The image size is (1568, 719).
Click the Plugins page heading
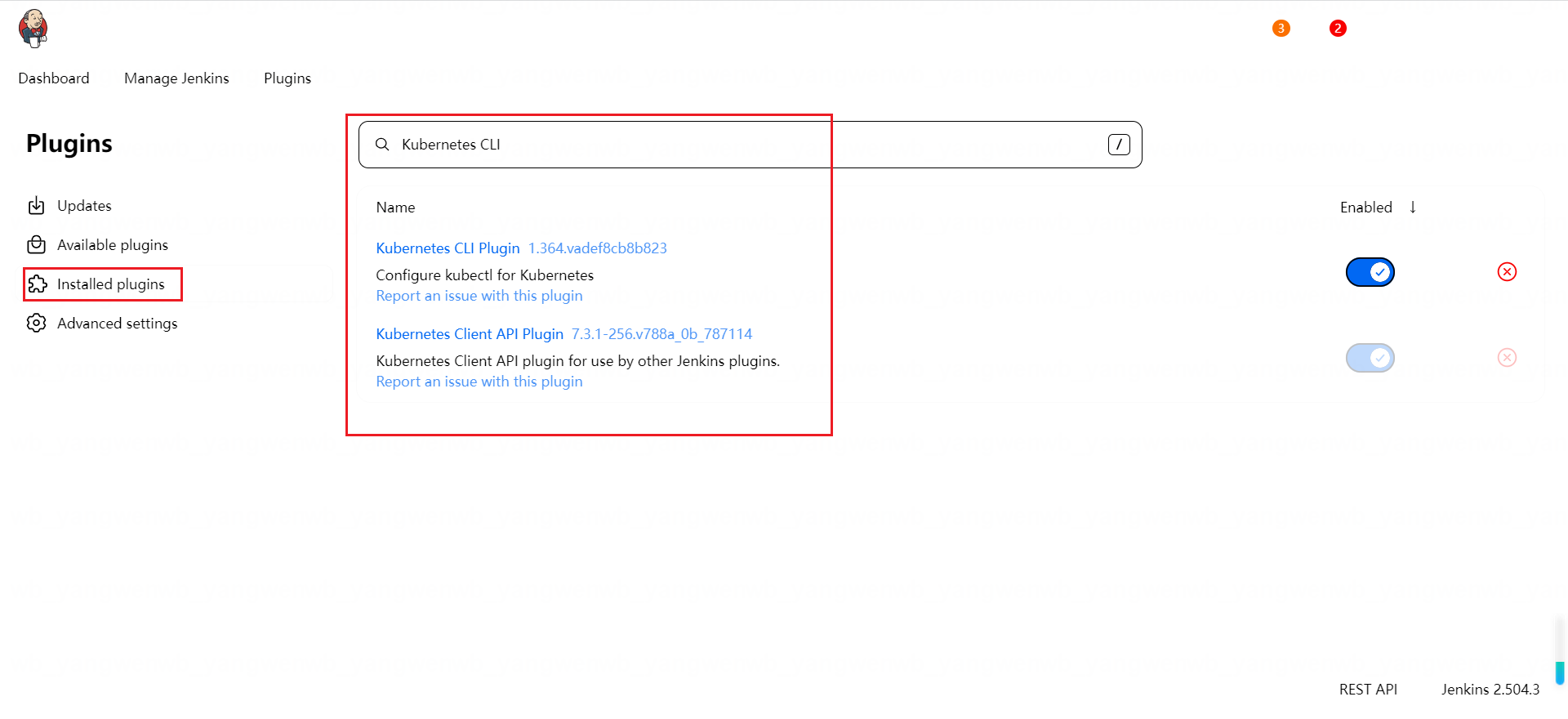click(x=69, y=144)
